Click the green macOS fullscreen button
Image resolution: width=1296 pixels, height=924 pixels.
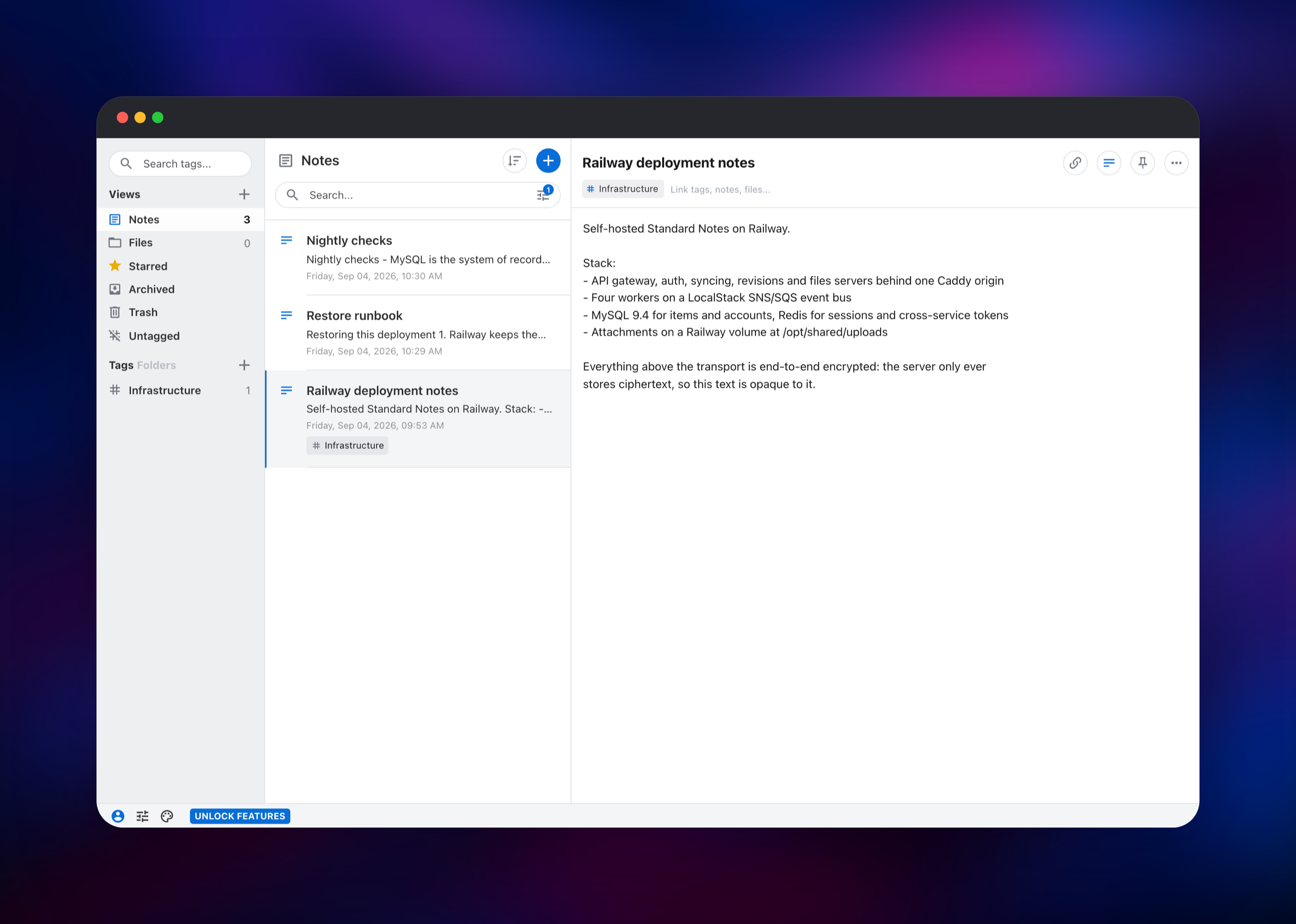point(158,117)
